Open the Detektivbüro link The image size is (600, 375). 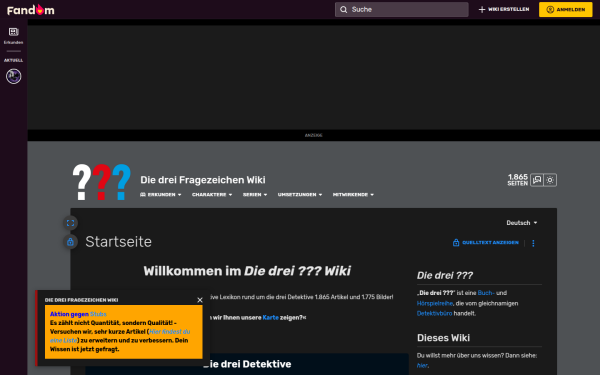click(x=434, y=313)
